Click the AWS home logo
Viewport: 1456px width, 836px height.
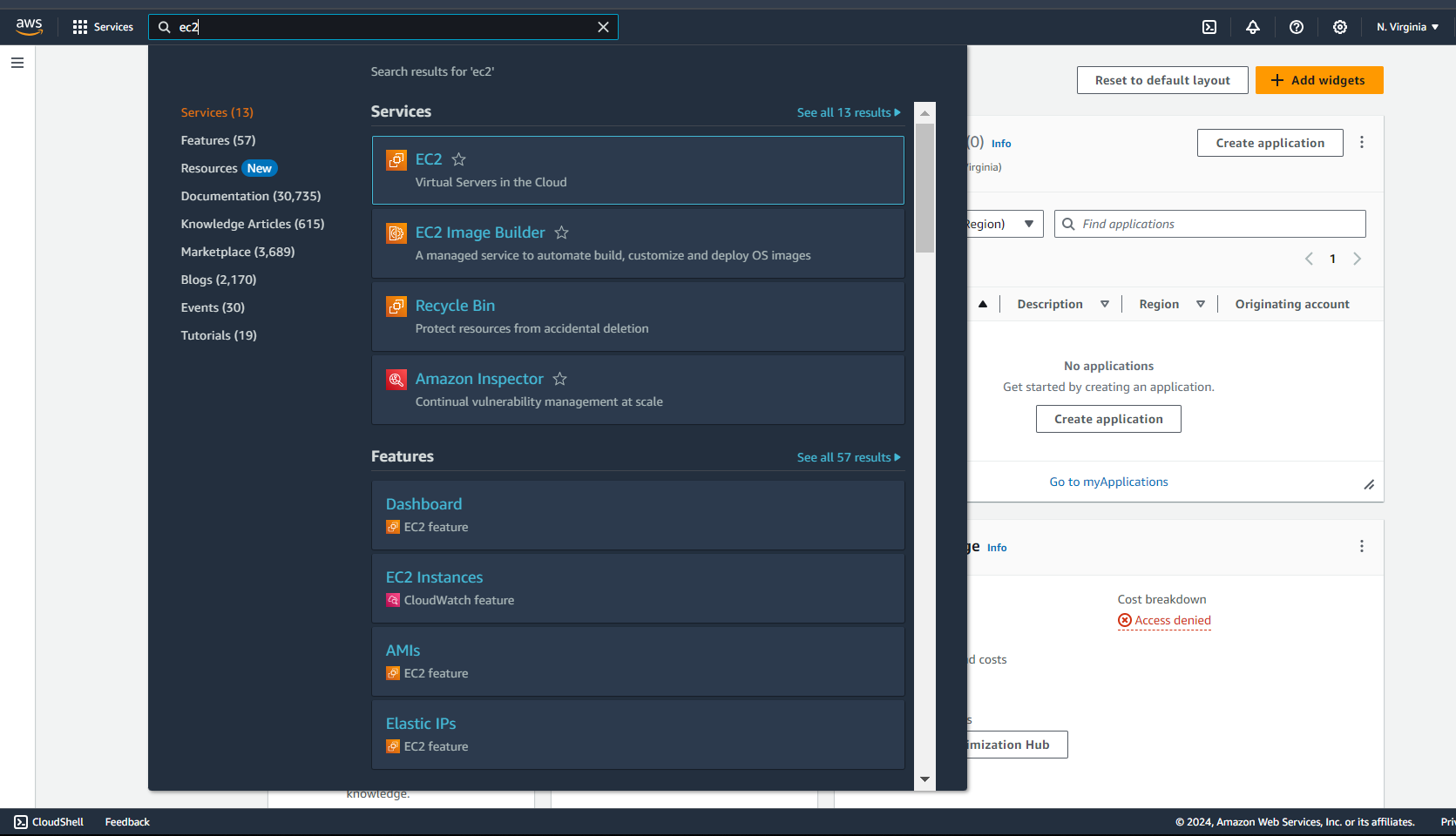click(x=29, y=26)
